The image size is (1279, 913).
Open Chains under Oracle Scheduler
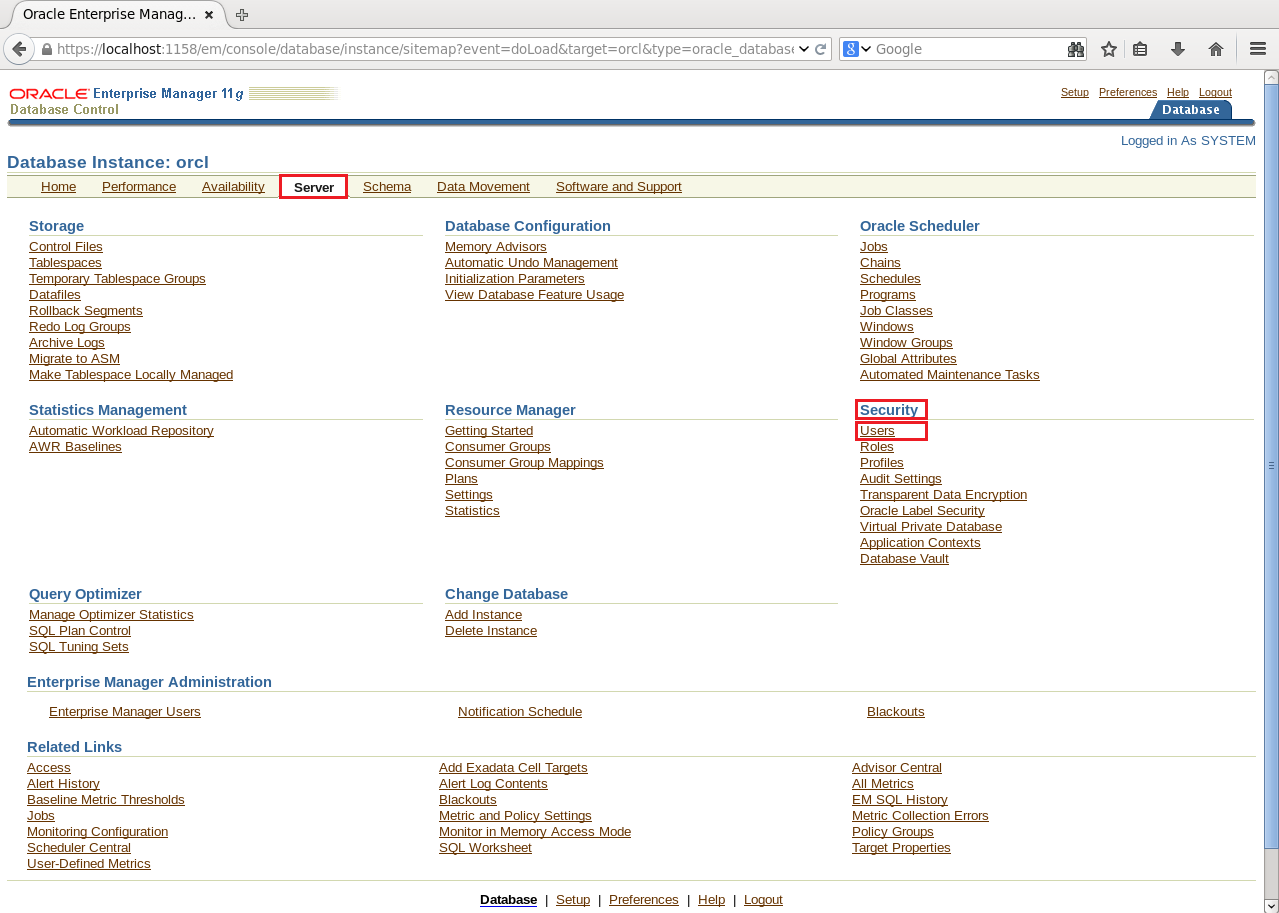coord(880,263)
